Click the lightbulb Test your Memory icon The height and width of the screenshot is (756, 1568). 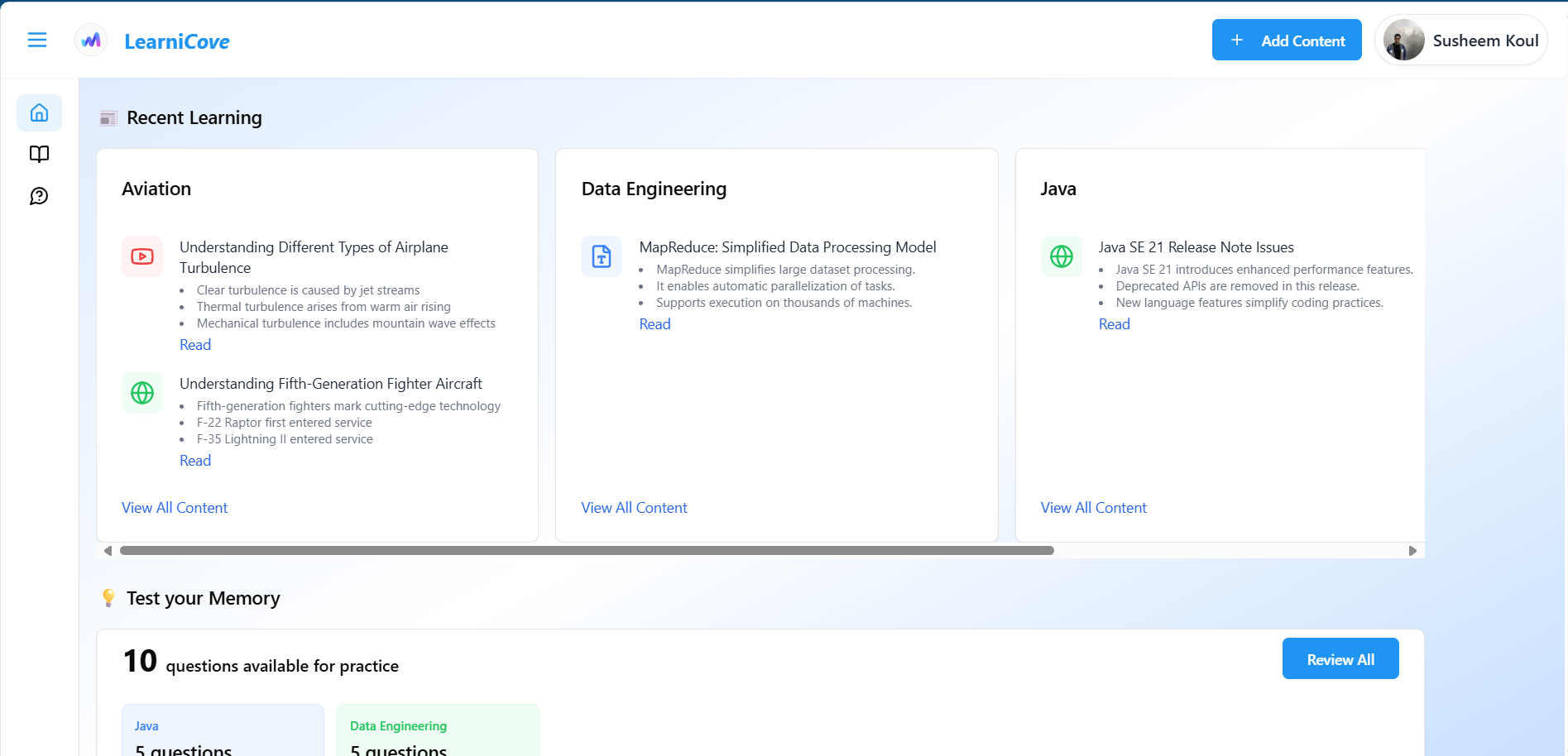(108, 598)
